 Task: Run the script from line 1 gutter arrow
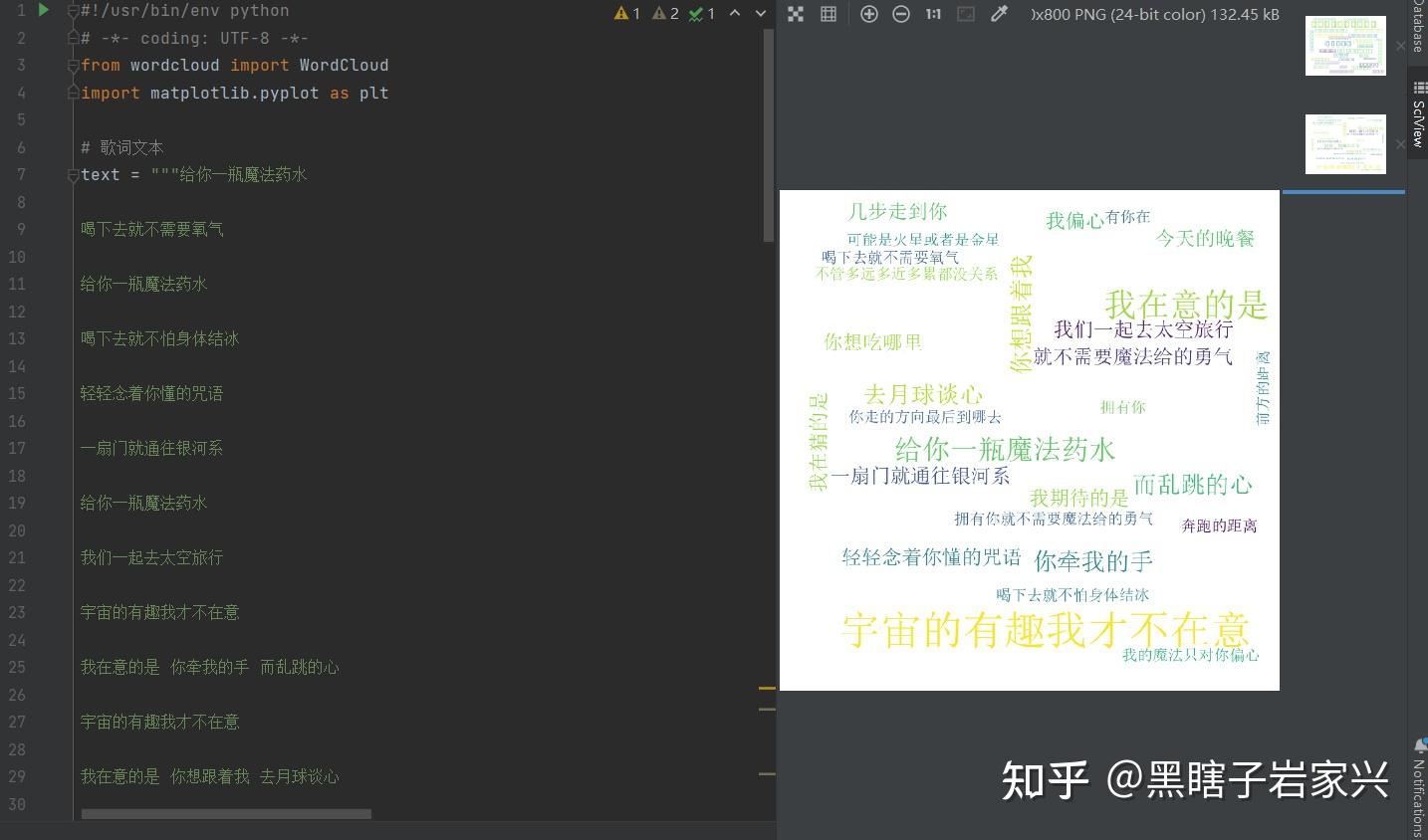[44, 10]
